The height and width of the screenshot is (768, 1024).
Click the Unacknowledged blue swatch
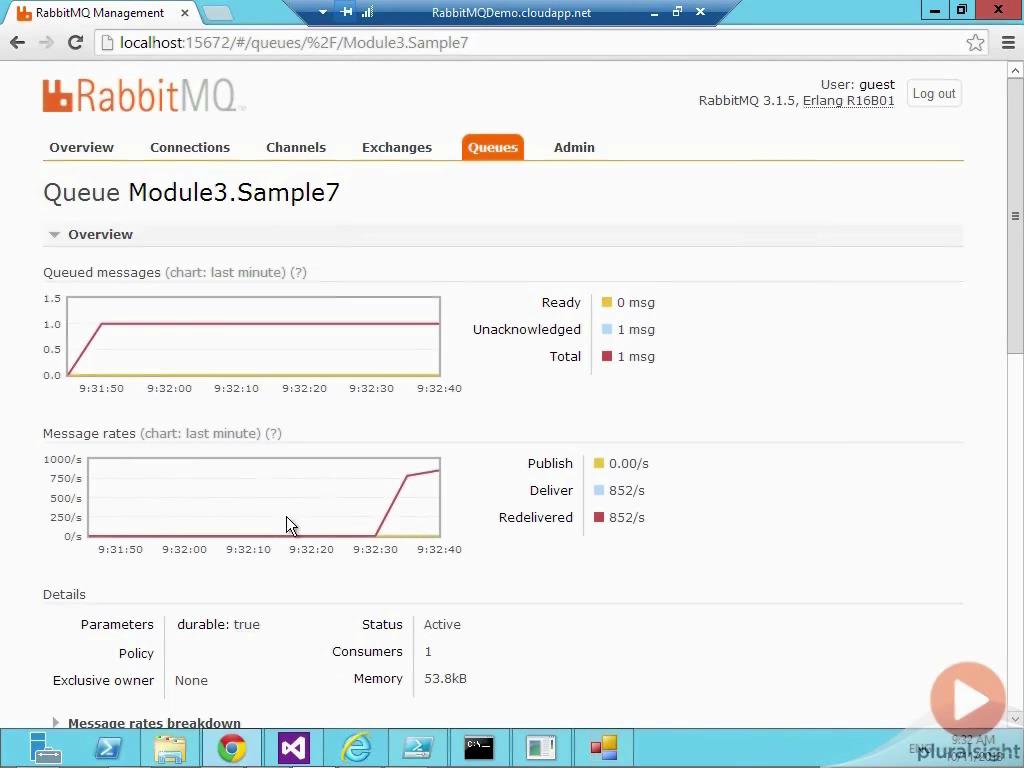(607, 329)
